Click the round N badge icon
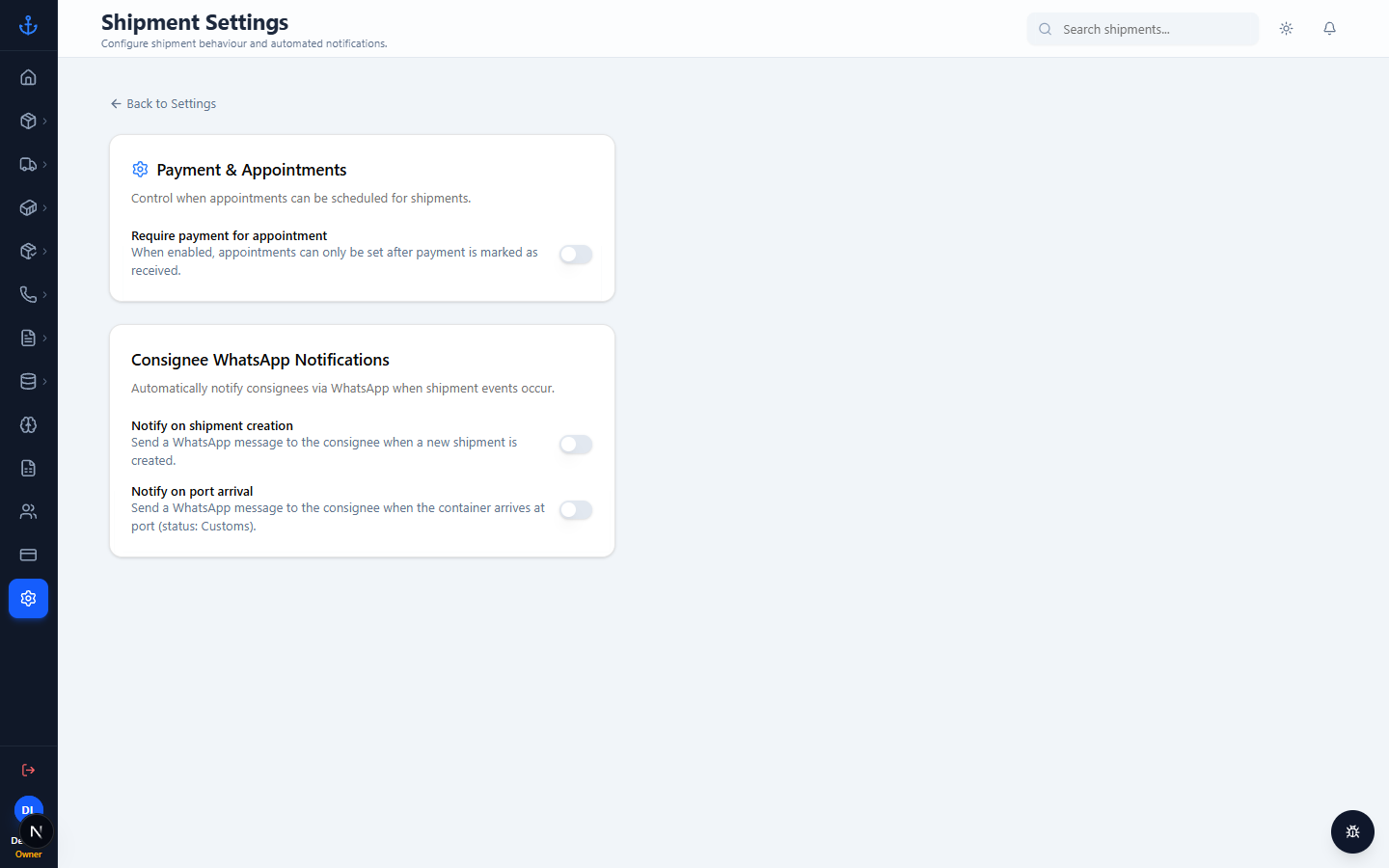This screenshot has width=1389, height=868. [37, 831]
